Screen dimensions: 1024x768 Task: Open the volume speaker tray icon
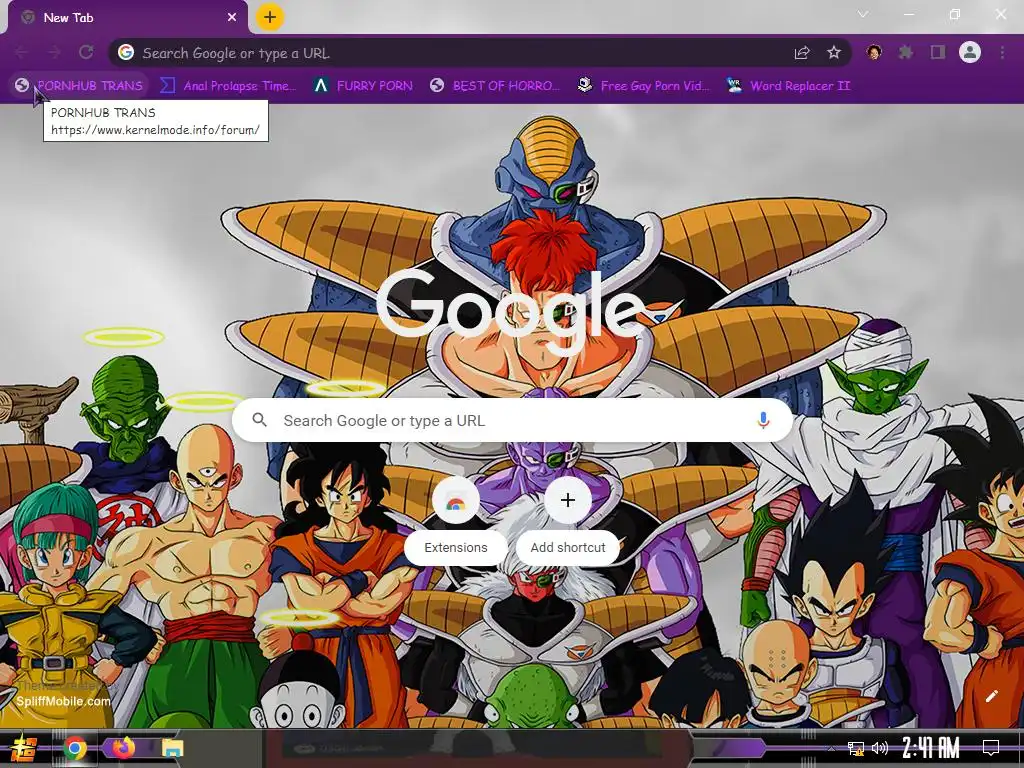(x=880, y=748)
